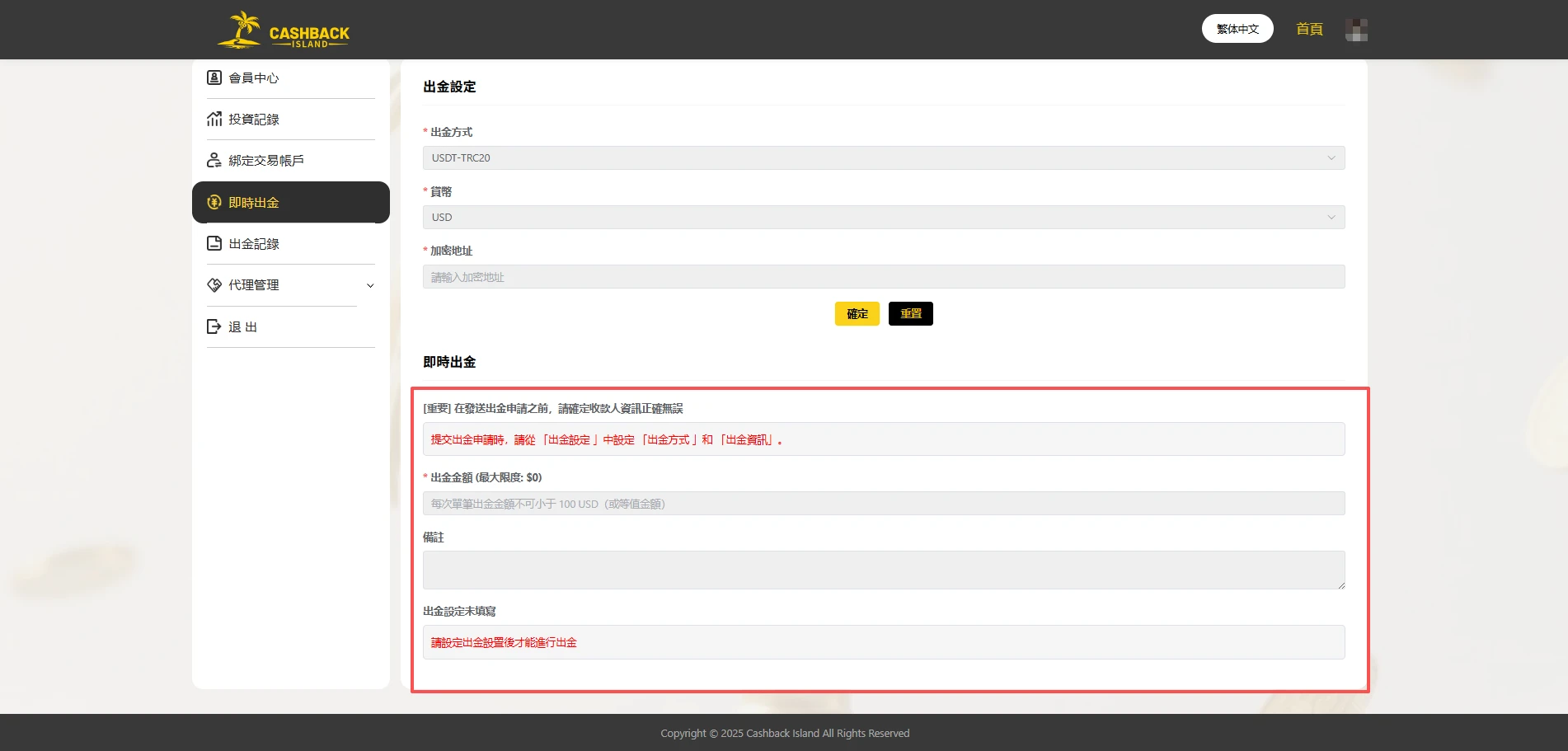Expand the 代理管理 submenu chevron
Viewport: 1568px width, 751px height.
click(370, 285)
